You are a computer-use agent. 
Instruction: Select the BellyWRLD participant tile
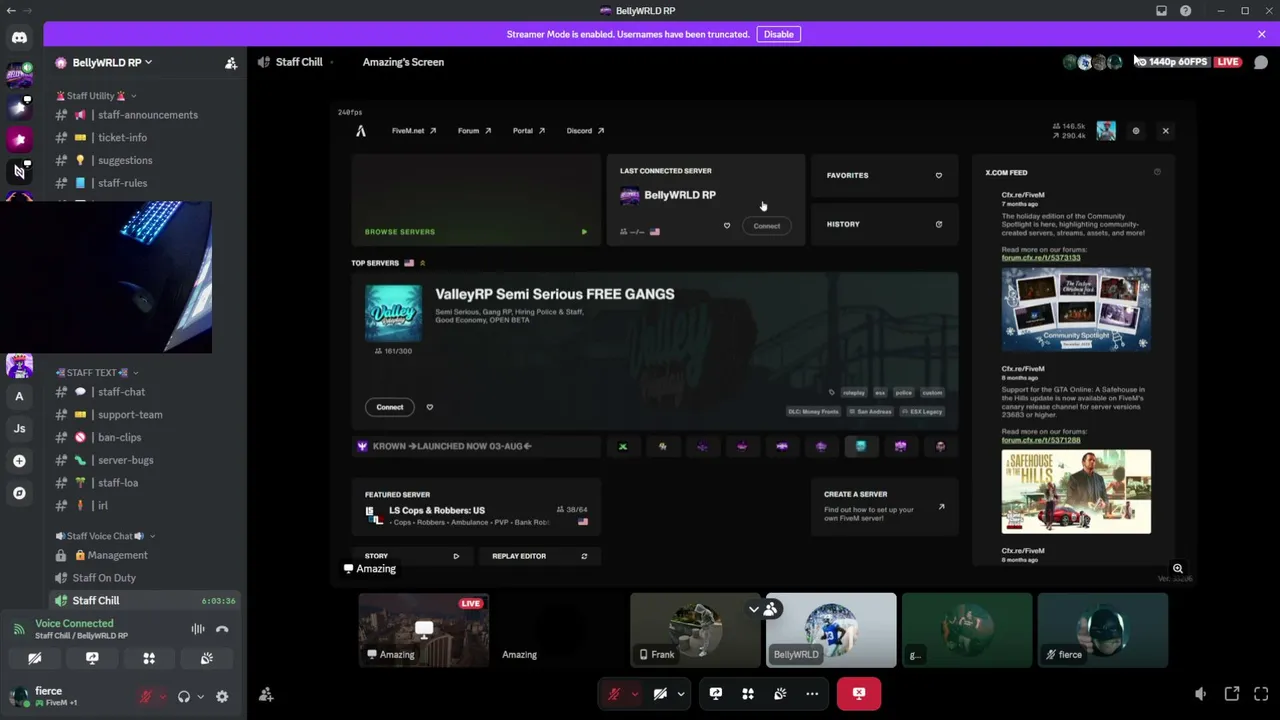(x=831, y=630)
